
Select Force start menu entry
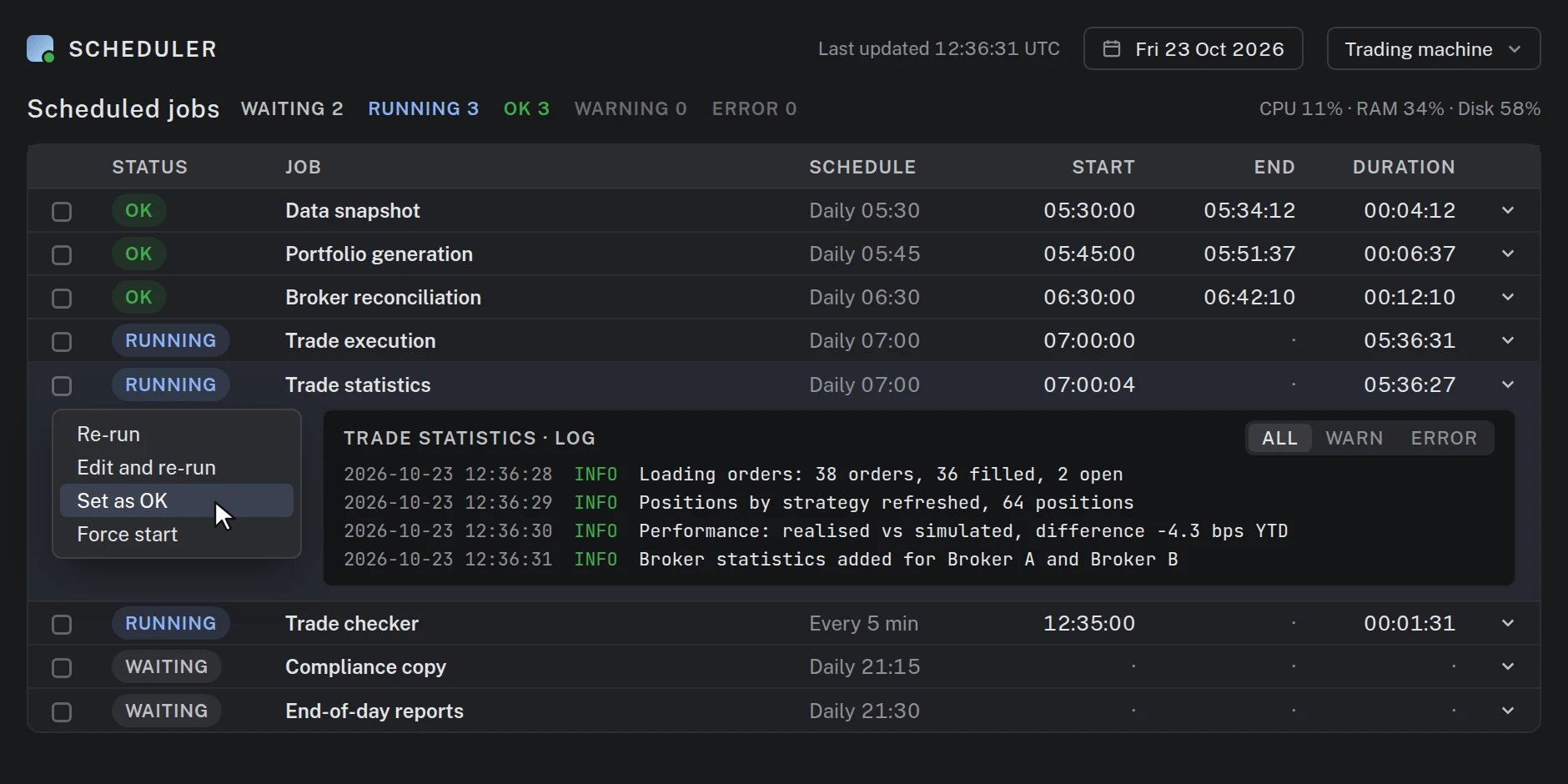[x=176, y=535]
